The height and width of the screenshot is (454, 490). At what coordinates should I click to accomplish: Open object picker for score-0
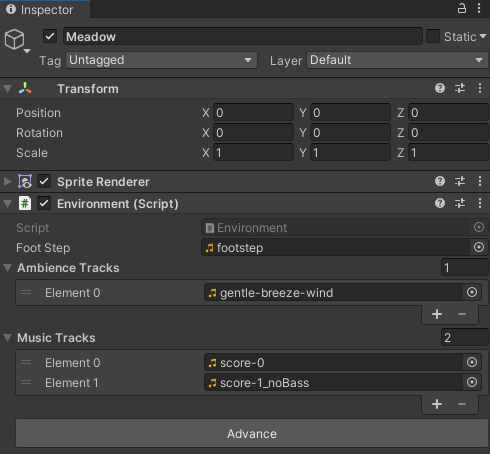point(472,362)
